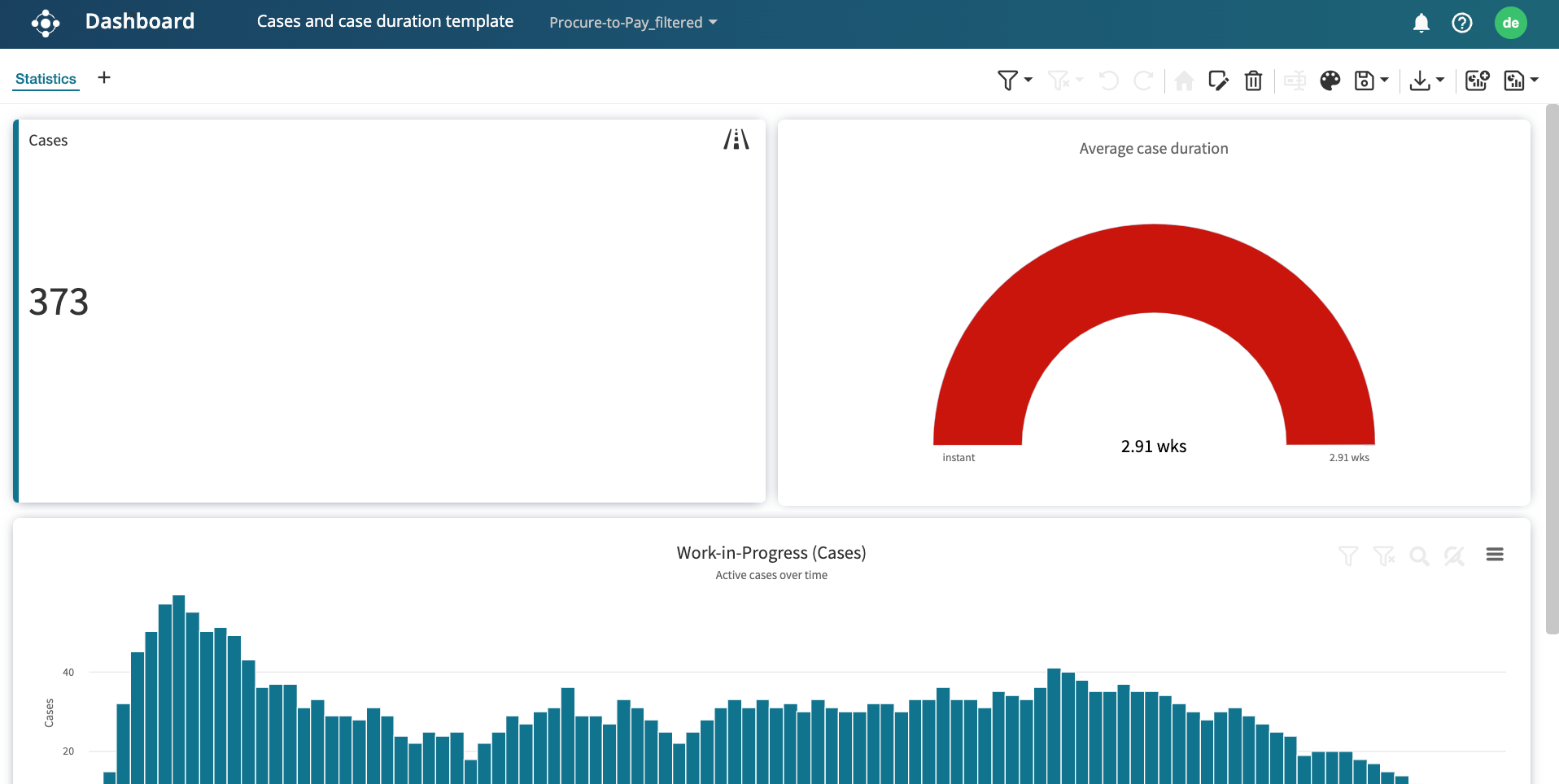
Task: Click the application logo icon in the header
Action: coord(46,23)
